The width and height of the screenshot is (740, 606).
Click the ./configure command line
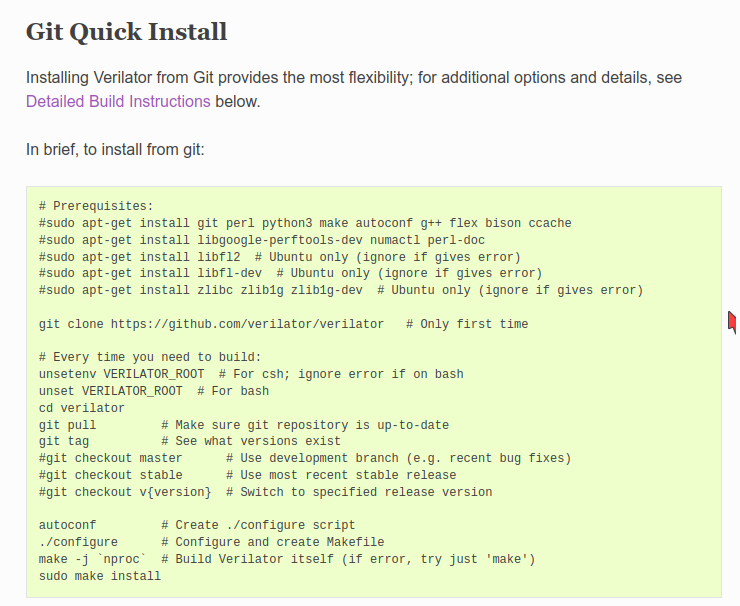pyautogui.click(x=211, y=542)
